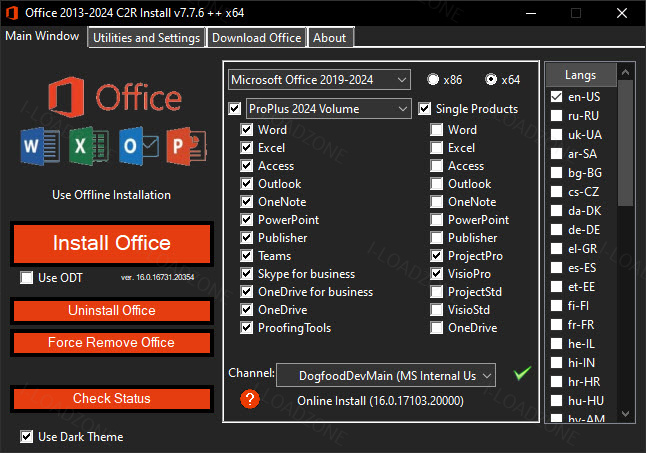Open the Download Office tab

[x=256, y=38]
